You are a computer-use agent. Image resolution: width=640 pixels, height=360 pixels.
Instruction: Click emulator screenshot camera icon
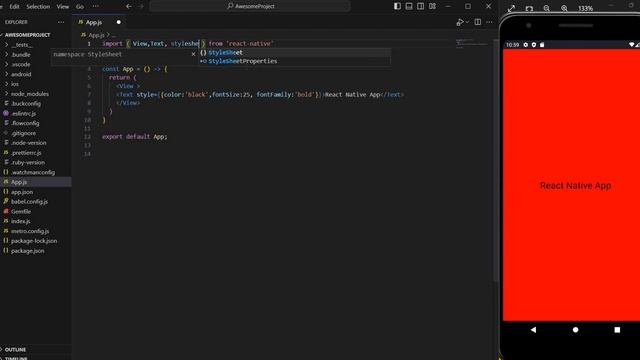click(529, 8)
